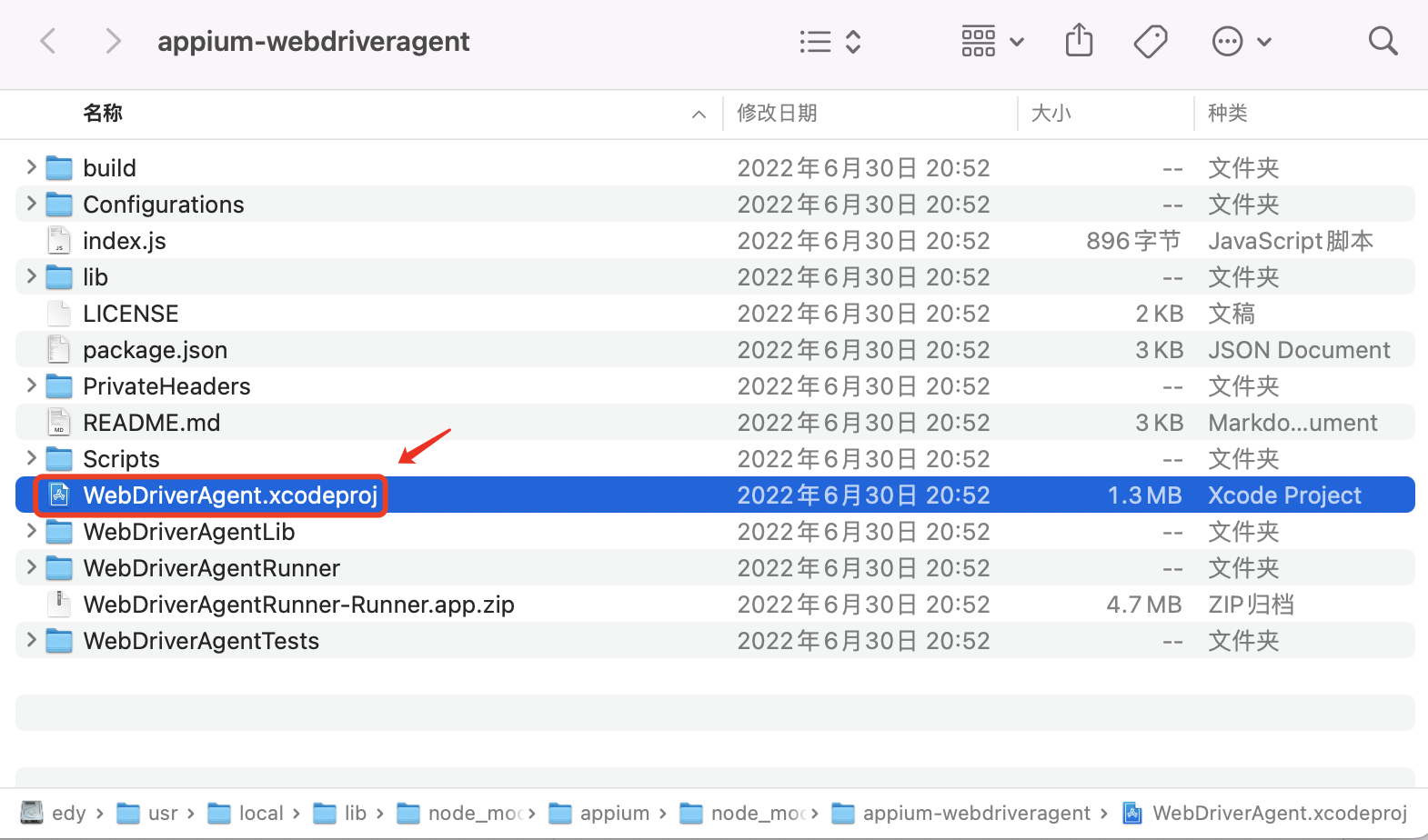Click the WebDriverAgentLib folder icon
This screenshot has height=840, width=1428.
[x=59, y=532]
